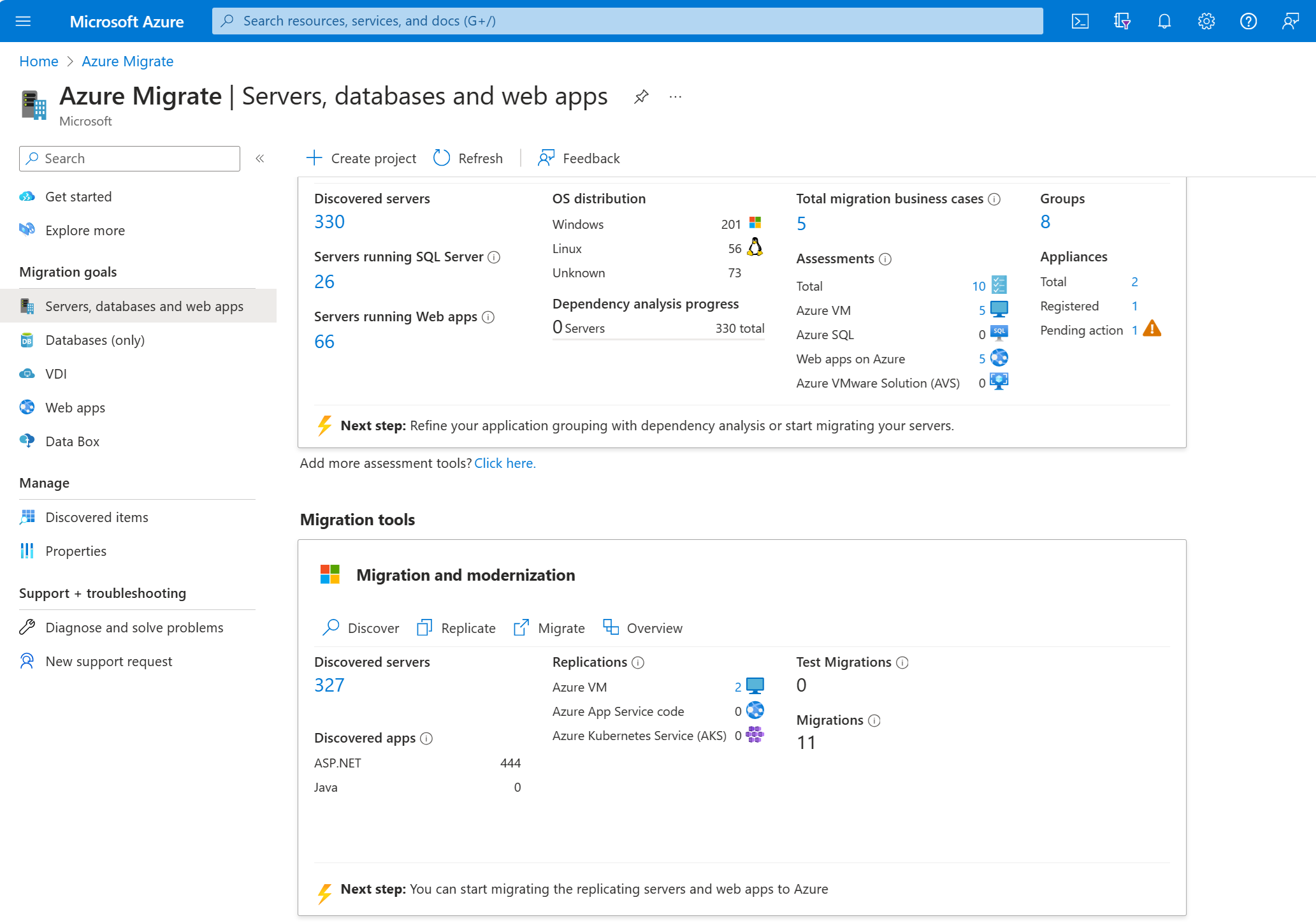The width and height of the screenshot is (1316, 923).
Task: Select Servers databases and web apps menu item
Action: click(x=144, y=306)
